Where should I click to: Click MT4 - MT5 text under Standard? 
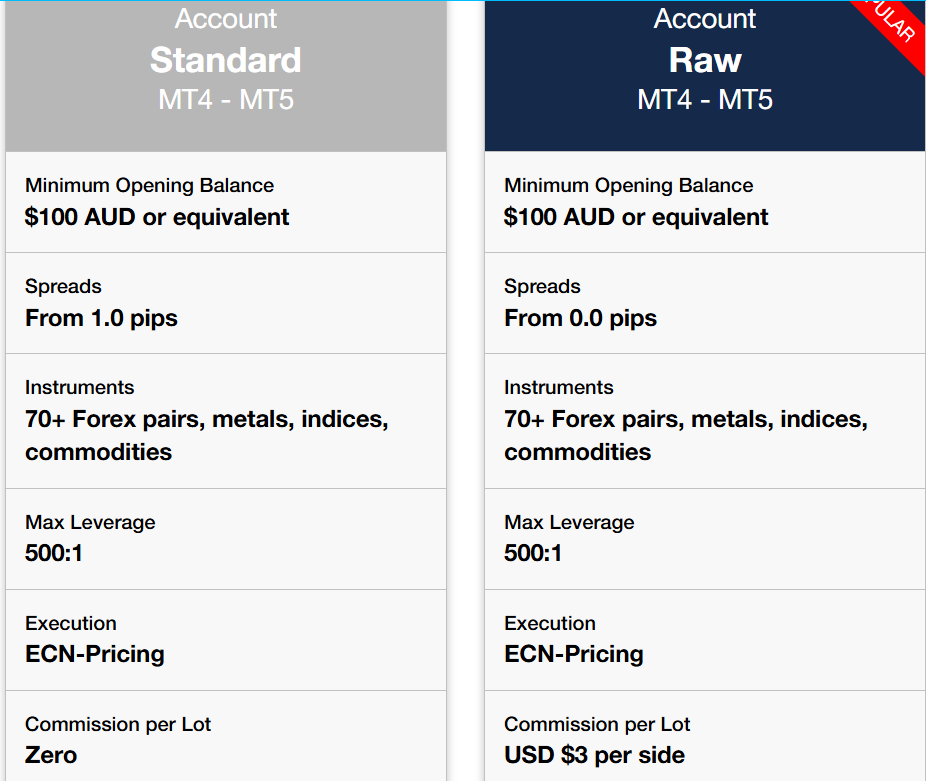point(226,100)
